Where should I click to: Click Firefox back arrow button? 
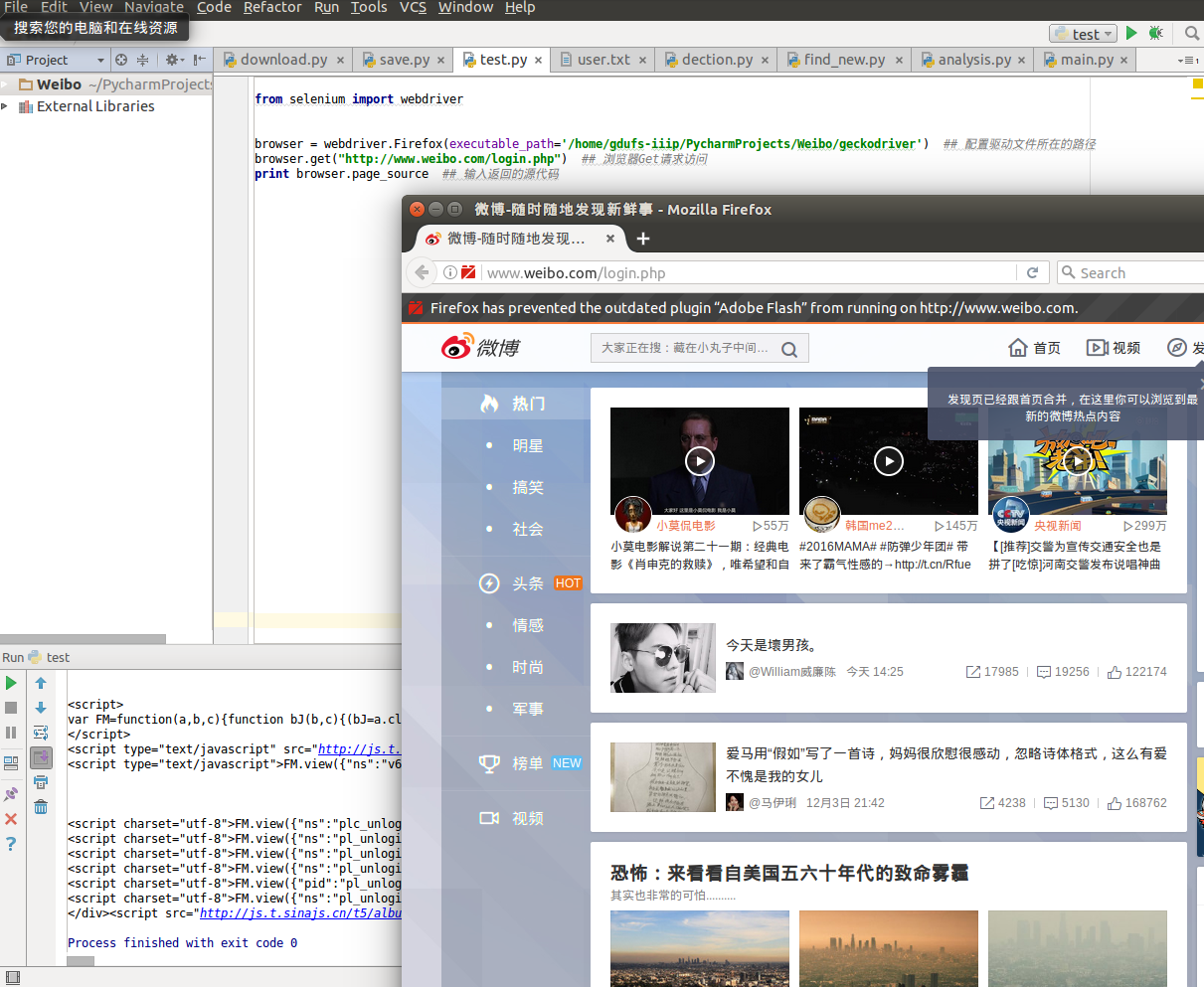pos(422,272)
